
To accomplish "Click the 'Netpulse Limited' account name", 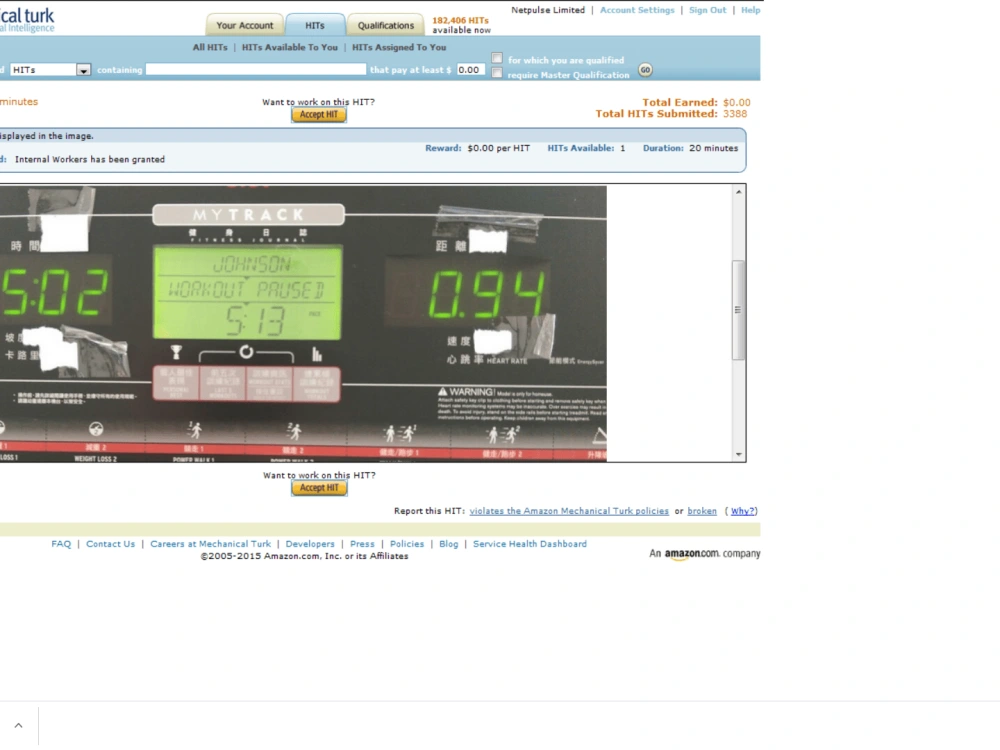I will coord(548,10).
